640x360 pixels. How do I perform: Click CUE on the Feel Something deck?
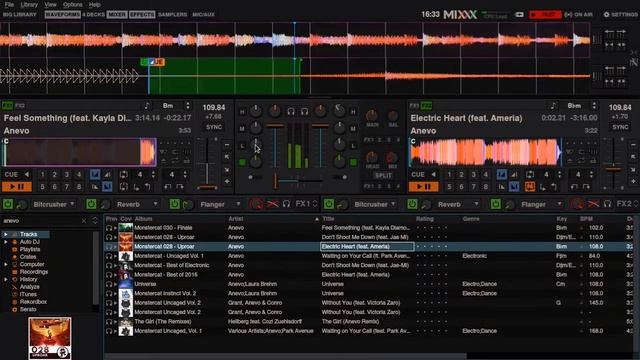pyautogui.click(x=11, y=175)
